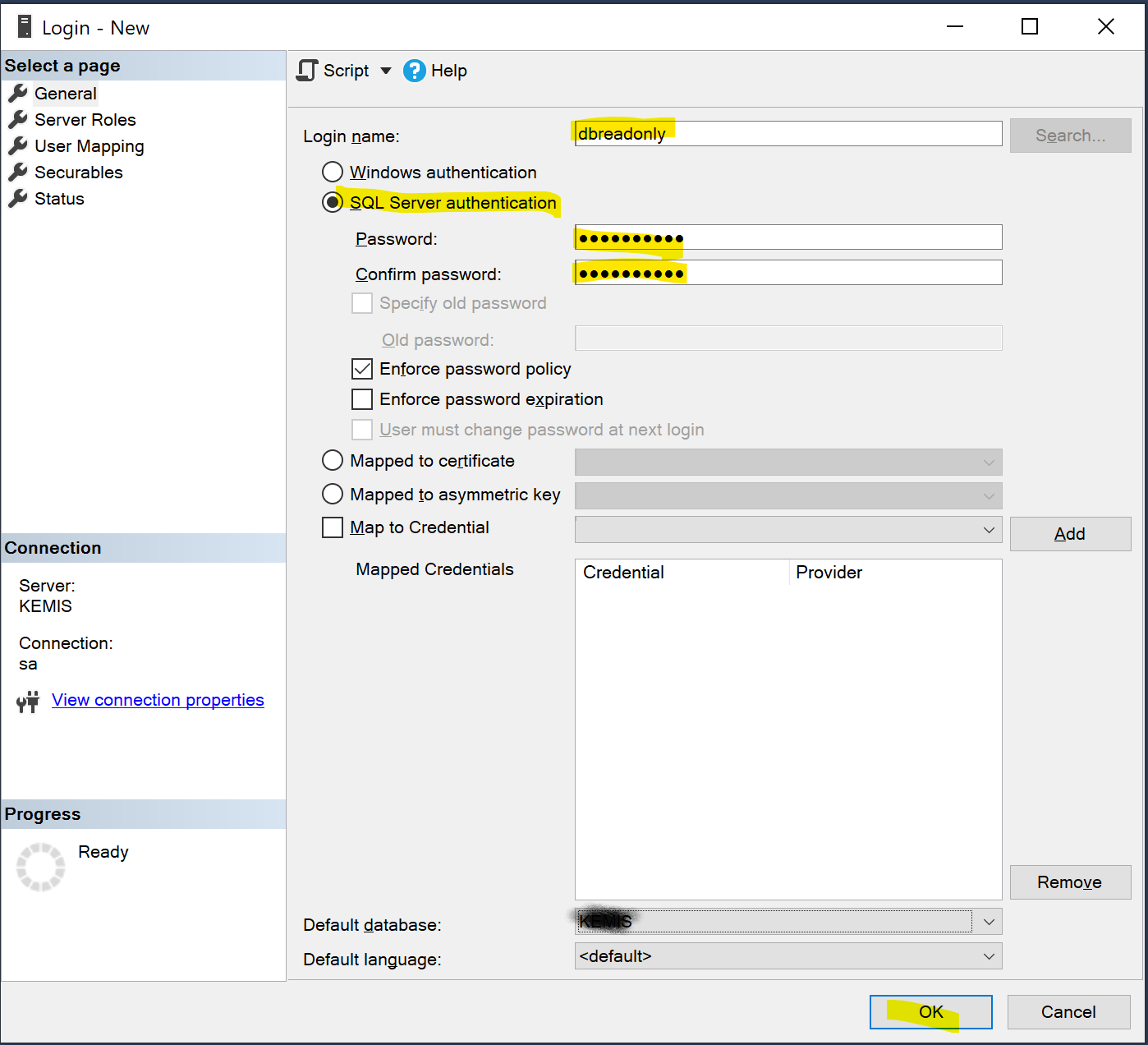The width and height of the screenshot is (1148, 1045).
Task: Click the wrench icon beside General
Action: pyautogui.click(x=18, y=94)
